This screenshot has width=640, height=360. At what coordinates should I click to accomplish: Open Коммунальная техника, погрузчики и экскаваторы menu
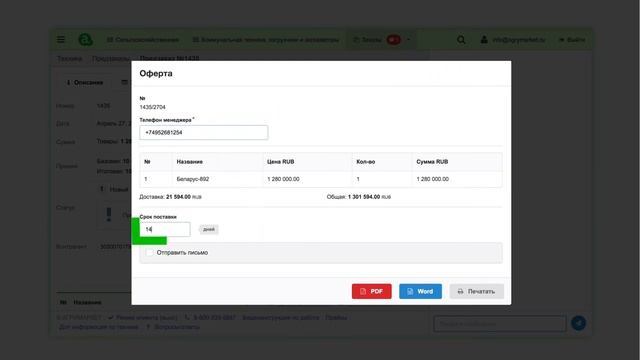click(x=266, y=40)
